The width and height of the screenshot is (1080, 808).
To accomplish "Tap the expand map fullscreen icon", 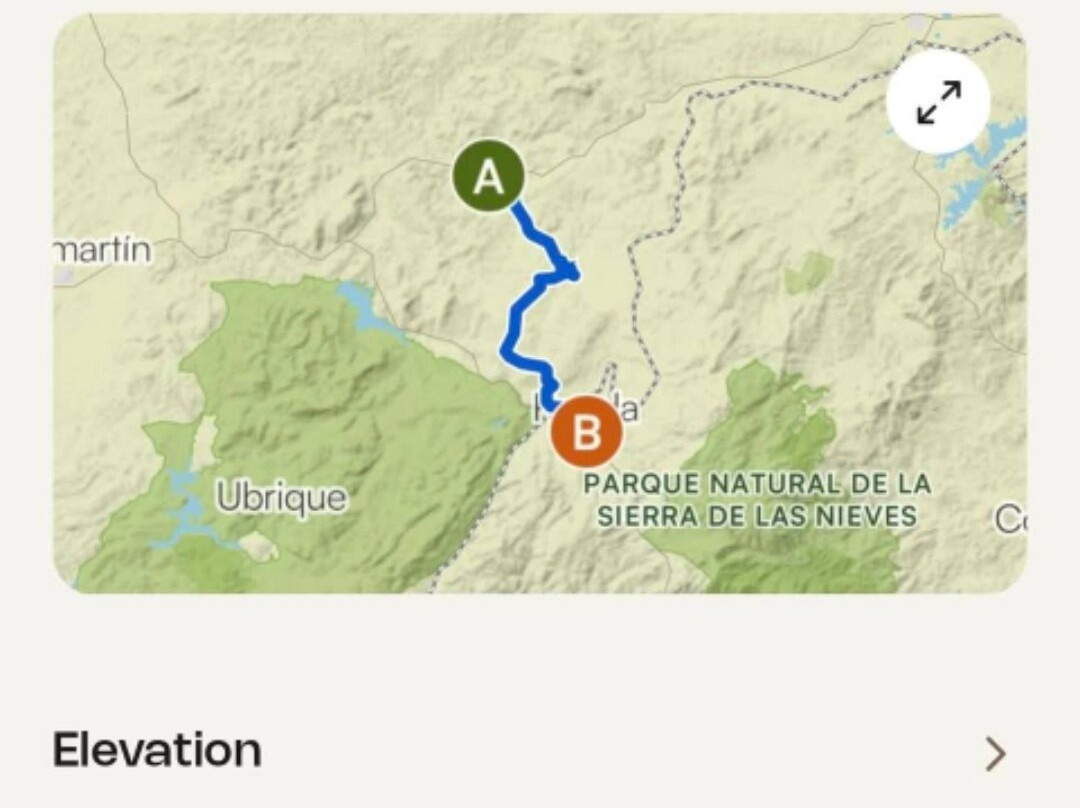I will coord(938,103).
